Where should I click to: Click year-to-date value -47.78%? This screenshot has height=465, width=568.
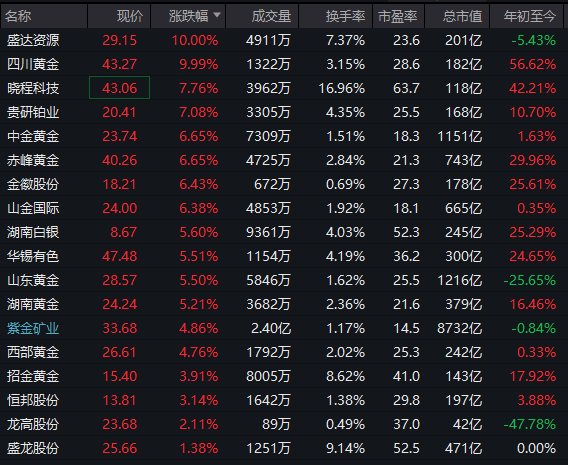pos(530,424)
